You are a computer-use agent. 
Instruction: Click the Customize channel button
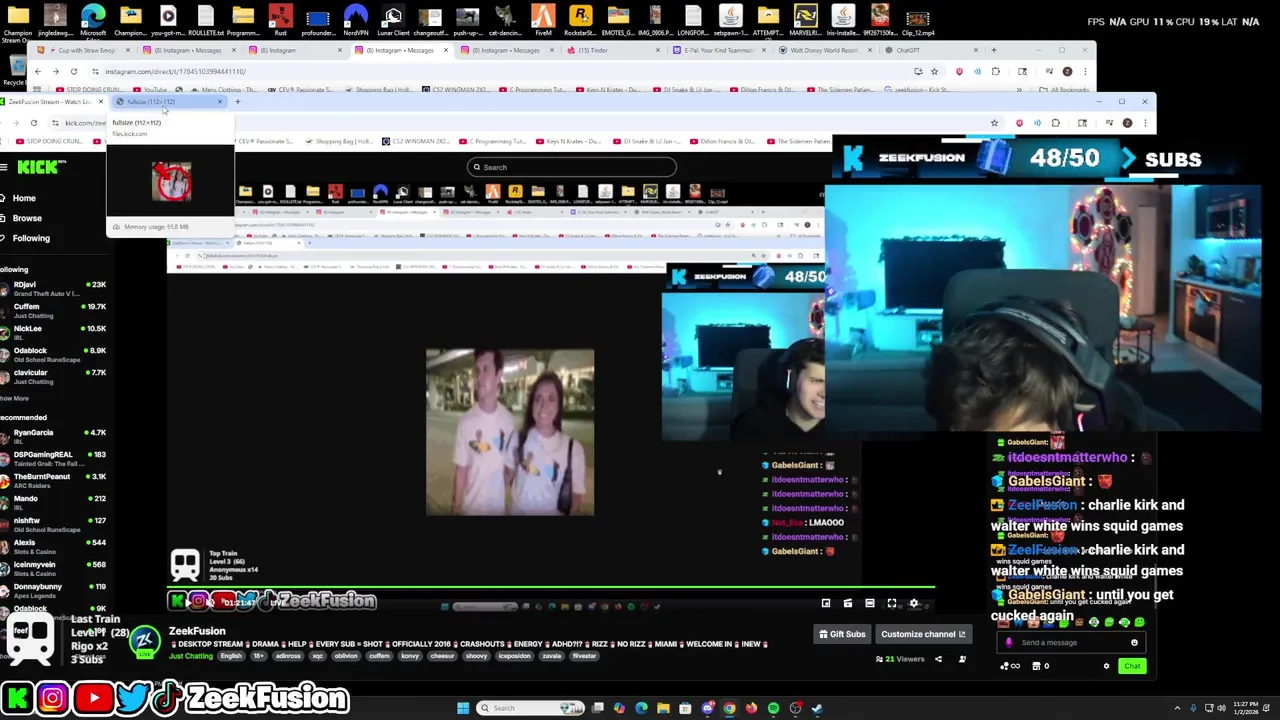[923, 634]
